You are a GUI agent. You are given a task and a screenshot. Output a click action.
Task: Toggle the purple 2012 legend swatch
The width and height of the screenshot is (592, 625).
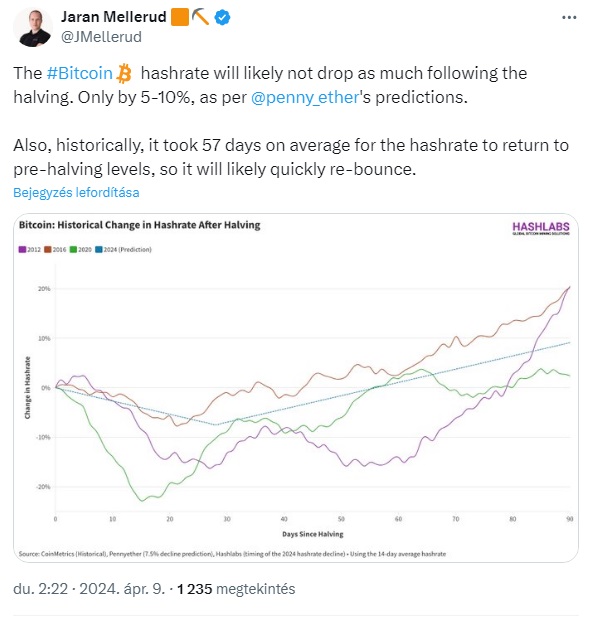(22, 250)
